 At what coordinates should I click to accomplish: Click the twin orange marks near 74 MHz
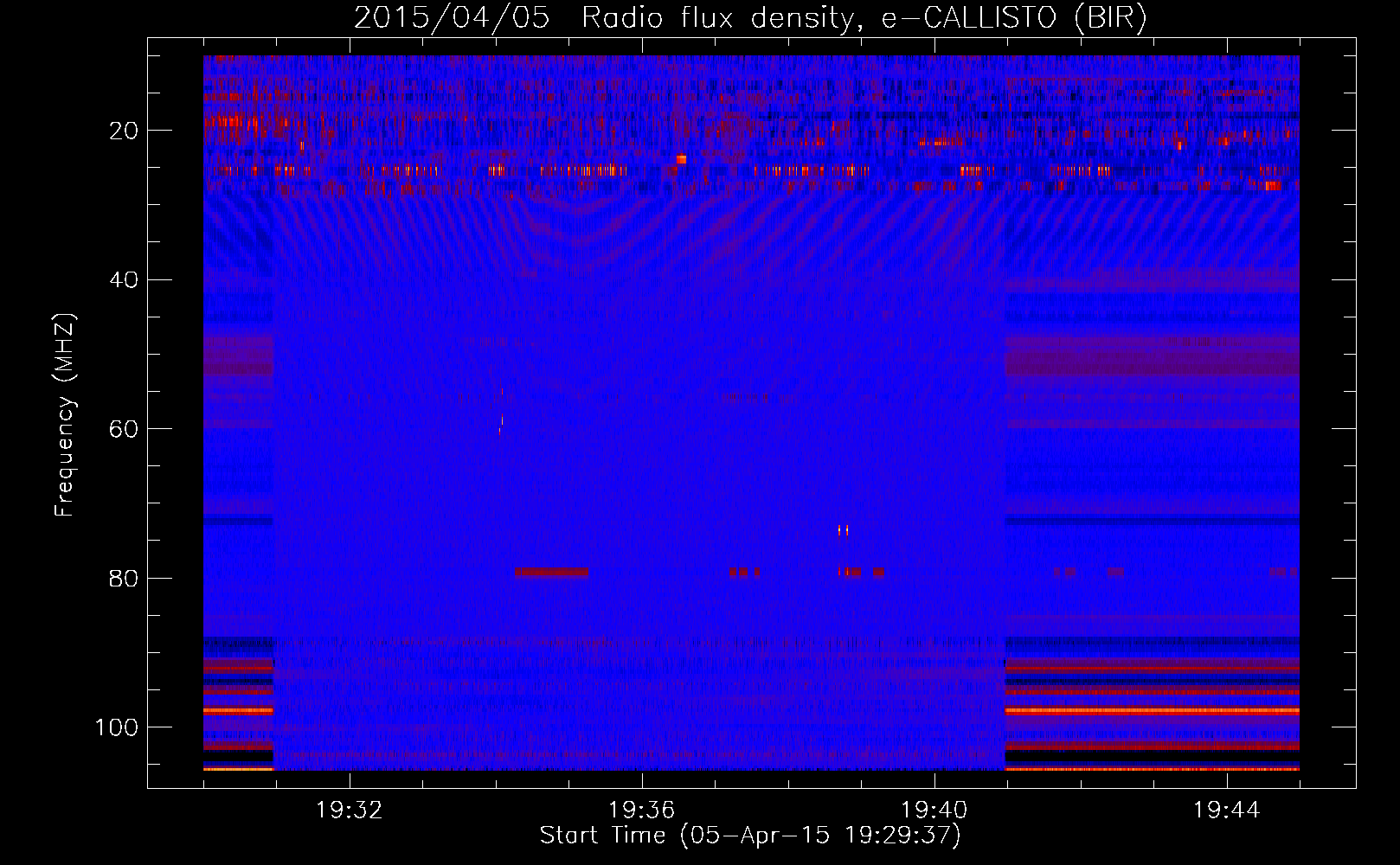pos(843,530)
